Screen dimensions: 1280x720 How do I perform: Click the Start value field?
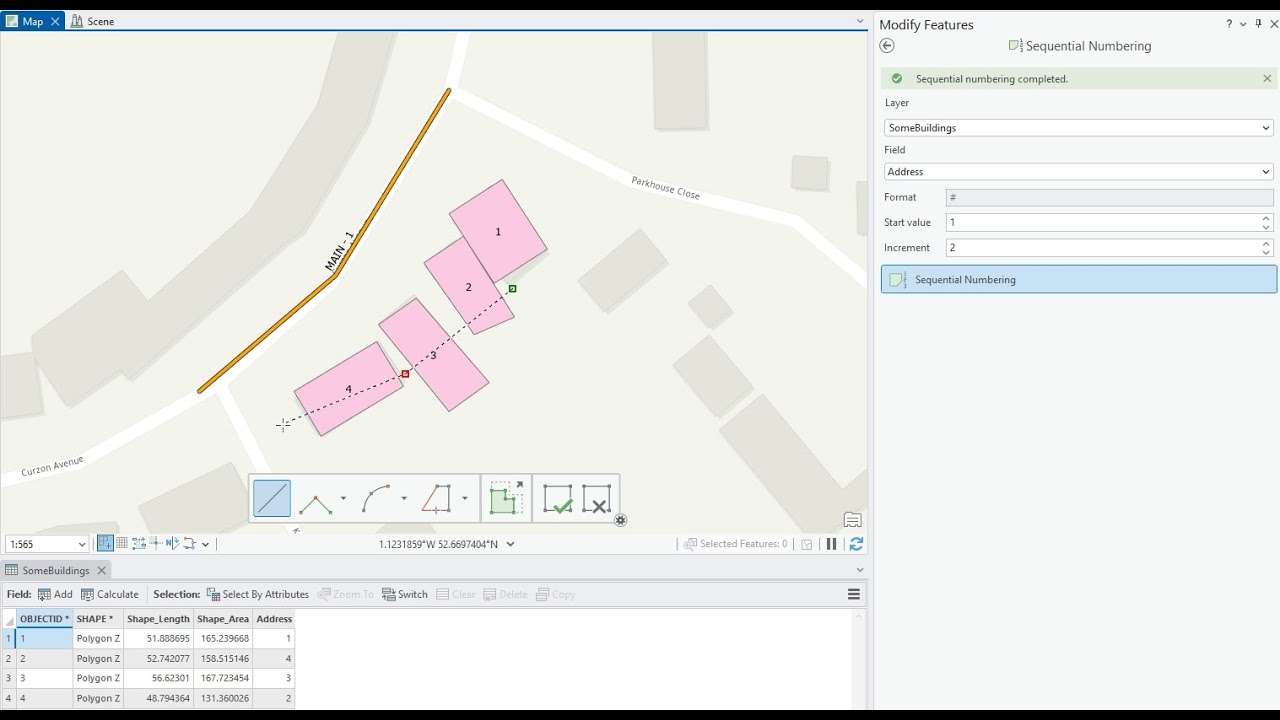pos(1101,223)
